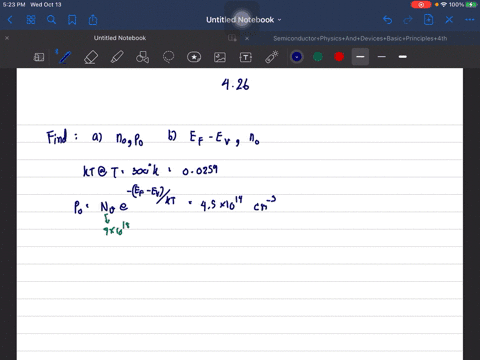This screenshot has height=360, width=480.
Task: Select the thinnest stroke width preset
Action: click(382, 57)
